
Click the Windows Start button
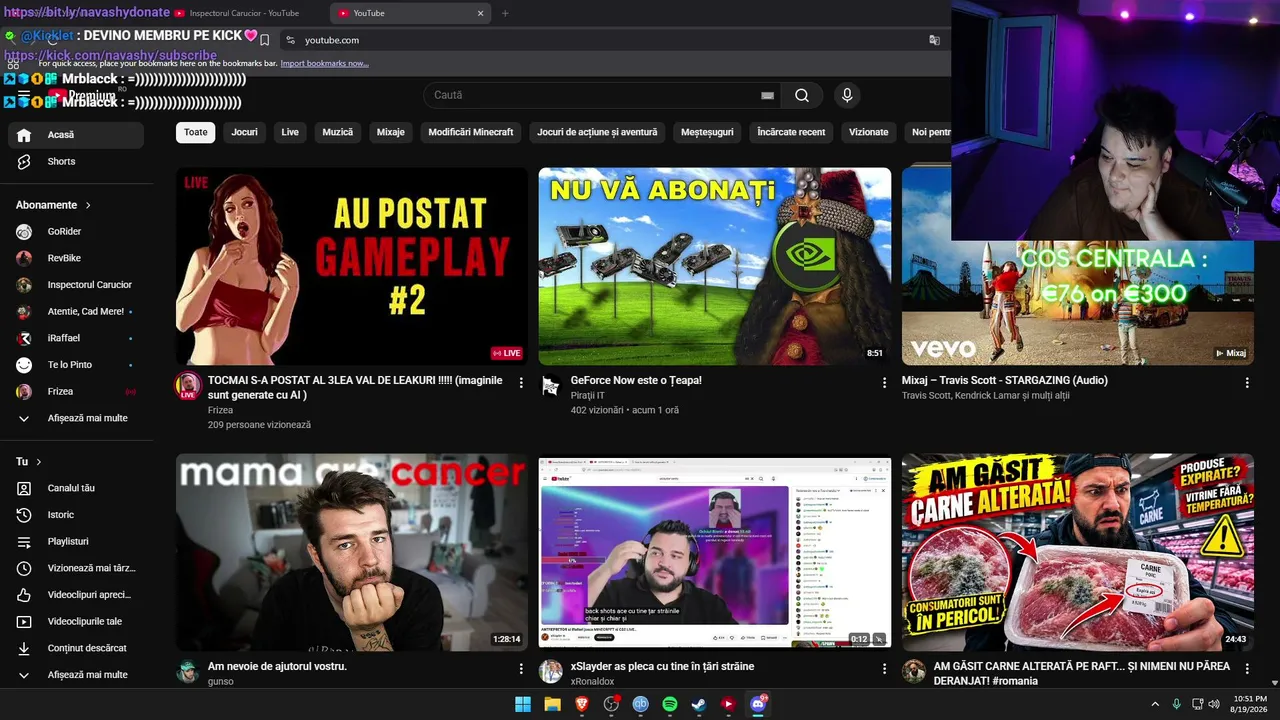point(523,704)
